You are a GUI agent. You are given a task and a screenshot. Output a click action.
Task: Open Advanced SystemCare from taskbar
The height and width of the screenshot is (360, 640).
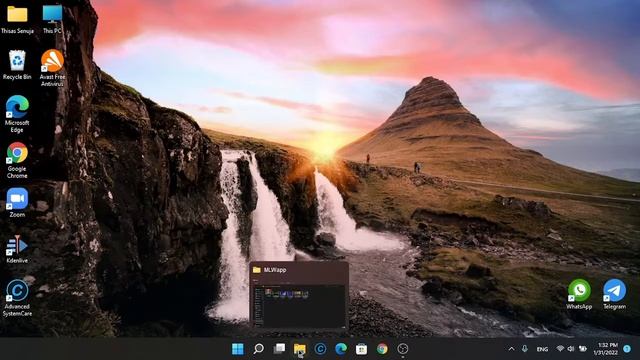click(320, 349)
